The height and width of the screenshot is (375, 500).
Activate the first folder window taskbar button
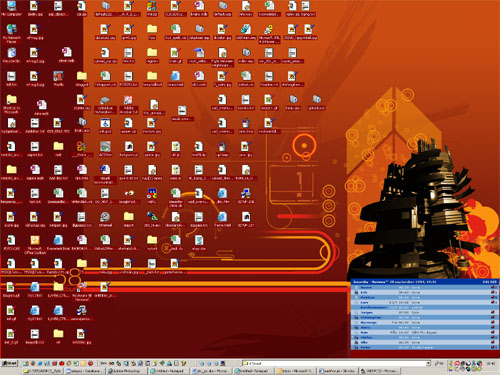43,371
